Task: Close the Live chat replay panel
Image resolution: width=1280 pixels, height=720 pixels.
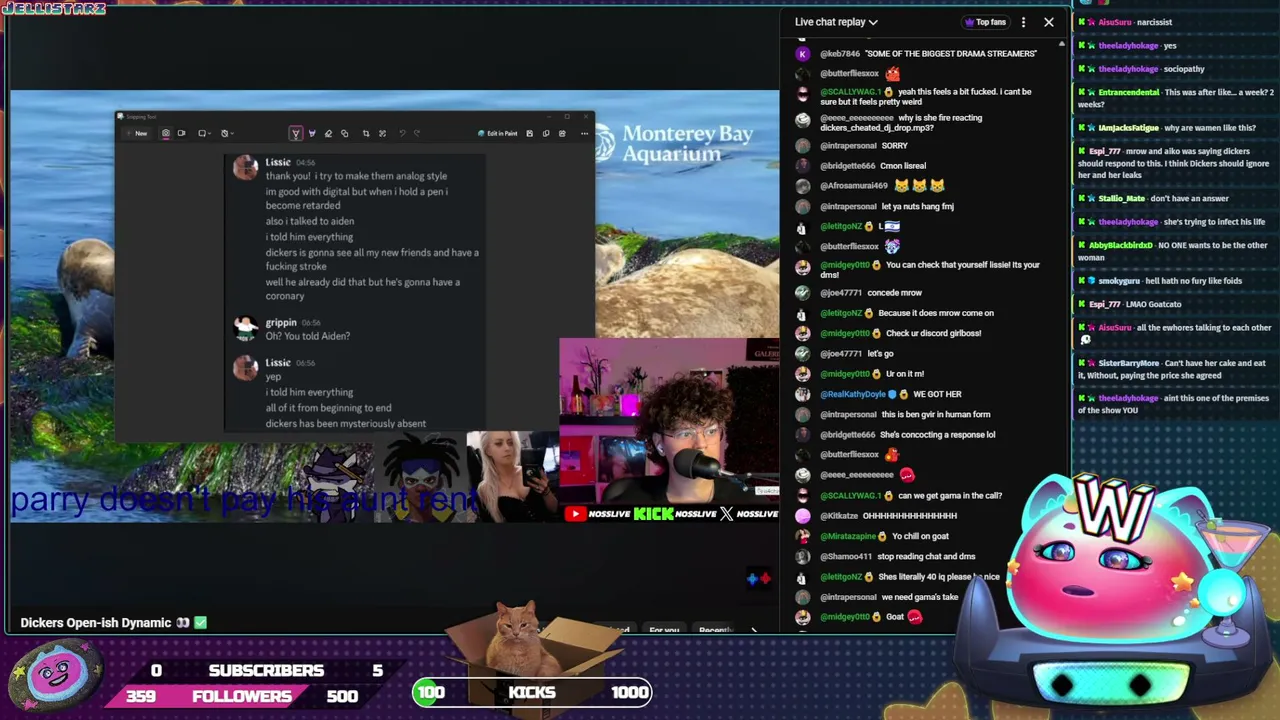Action: pos(1049,22)
